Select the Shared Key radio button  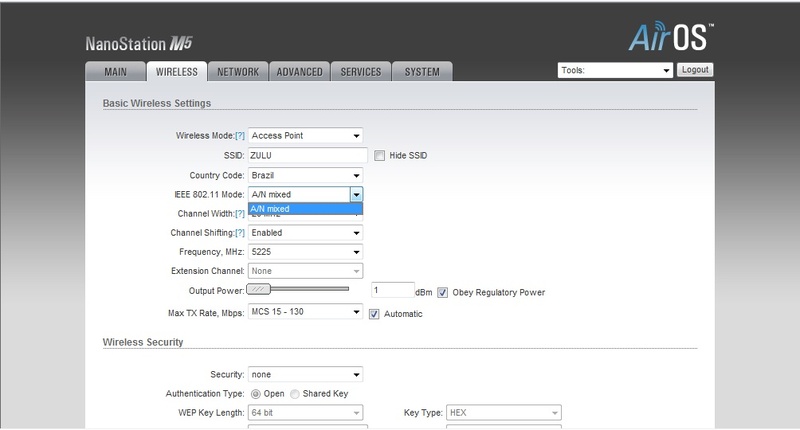294,394
